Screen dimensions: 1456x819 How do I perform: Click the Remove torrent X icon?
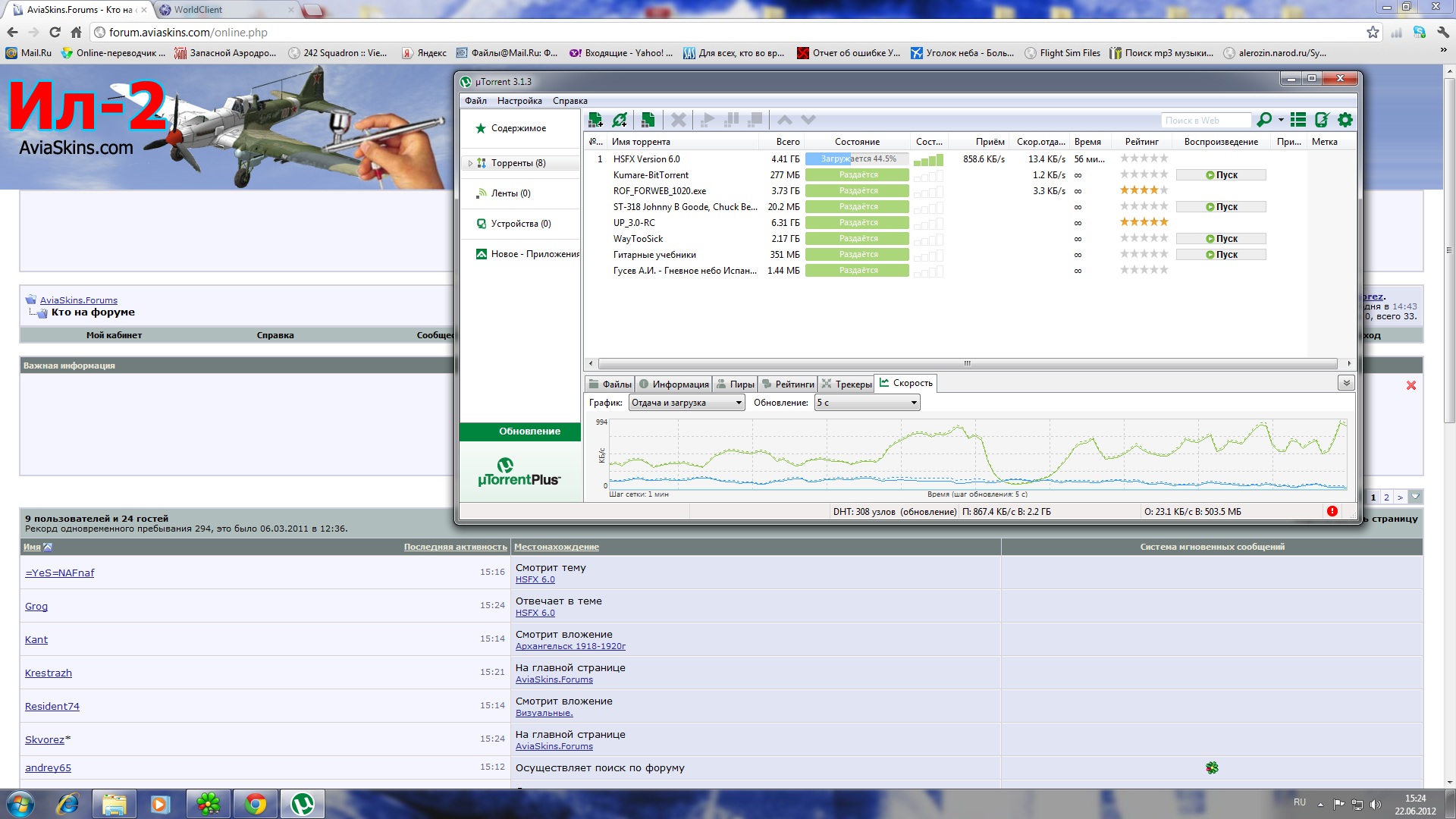[679, 120]
